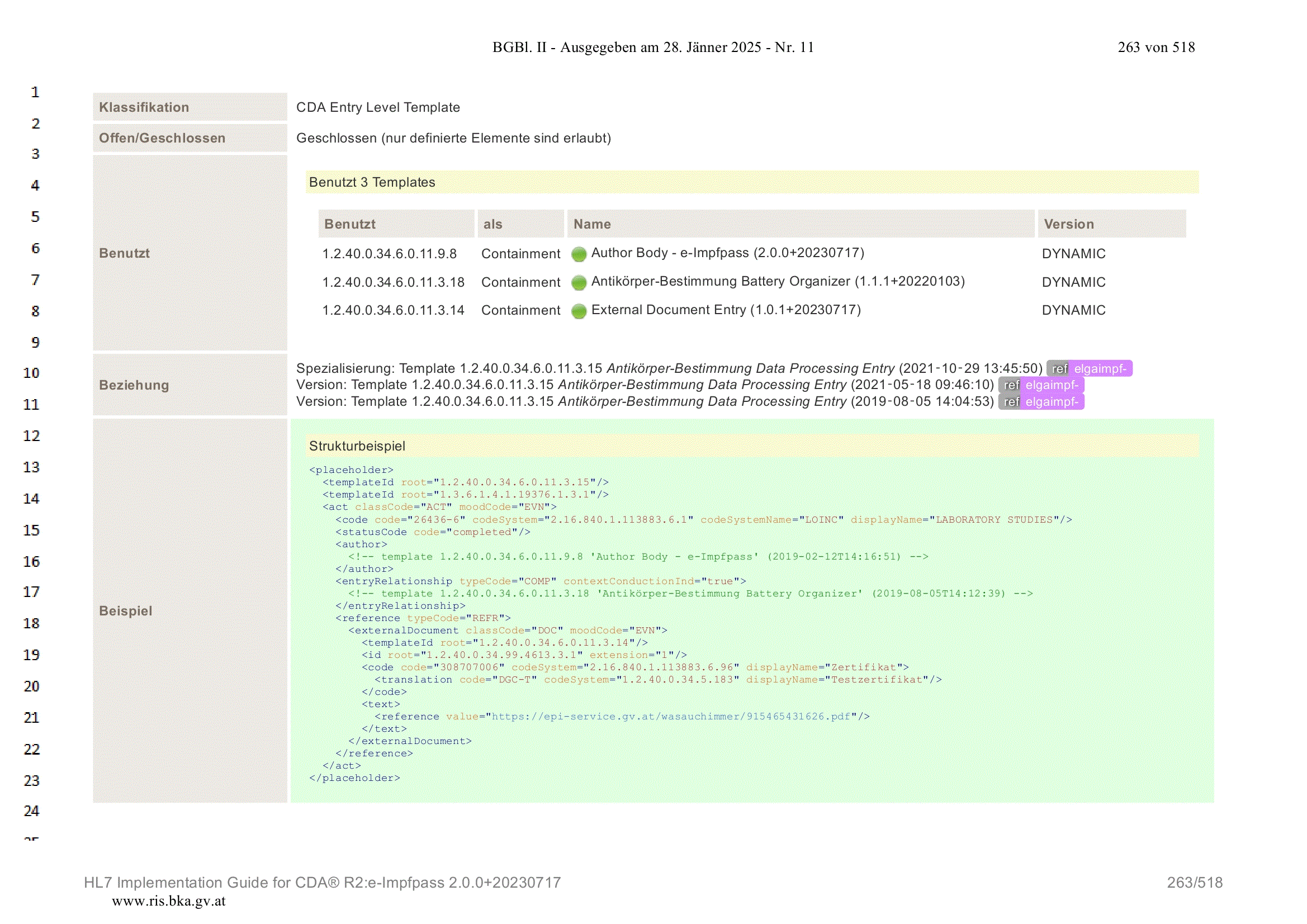Select template ID 1.2.40.0.34.6.0.11.3.14 in table
This screenshot has width=1307, height=924.
[394, 310]
